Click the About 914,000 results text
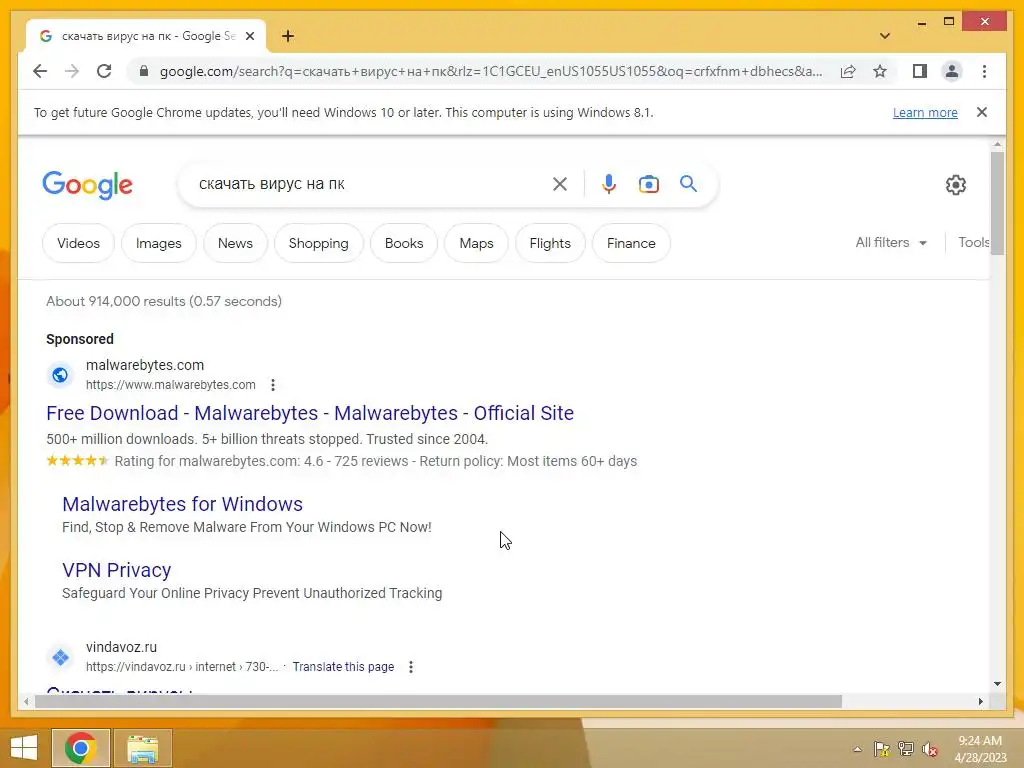 pyautogui.click(x=164, y=301)
